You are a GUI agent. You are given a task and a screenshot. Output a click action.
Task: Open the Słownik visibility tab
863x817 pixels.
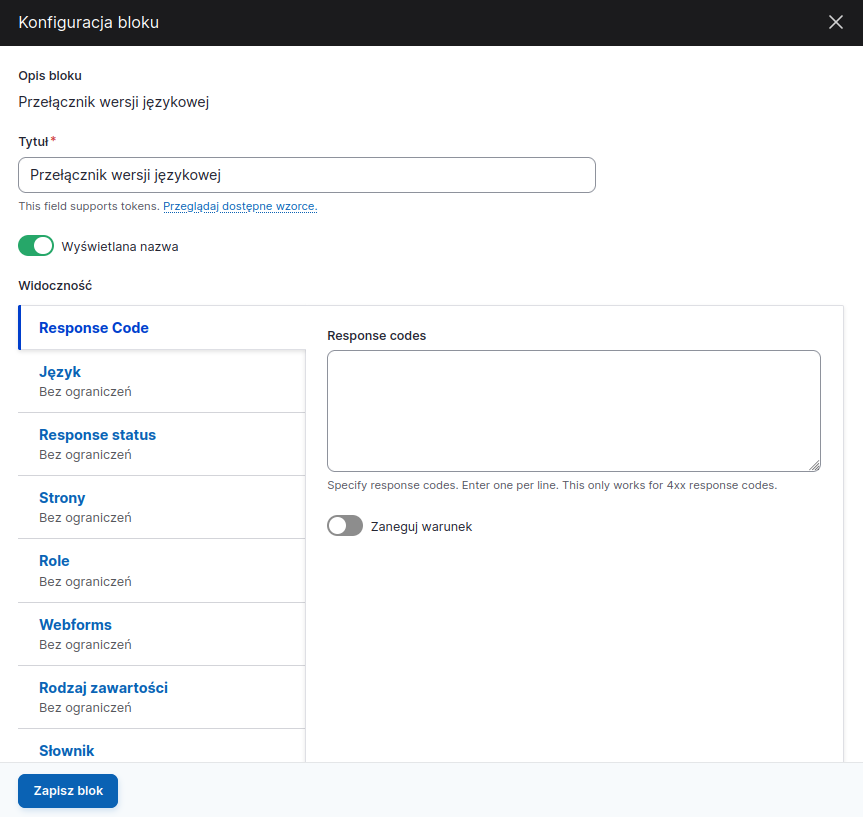click(x=67, y=750)
